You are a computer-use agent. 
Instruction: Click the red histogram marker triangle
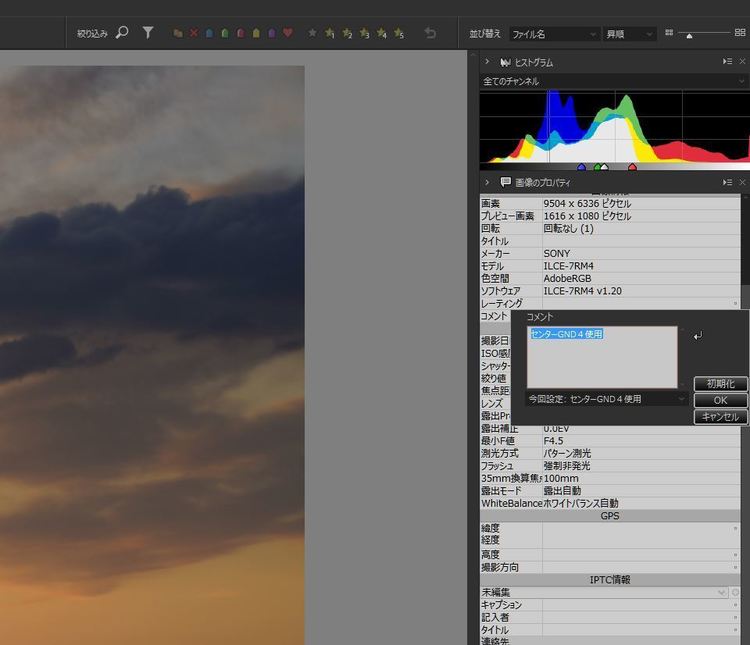(632, 167)
